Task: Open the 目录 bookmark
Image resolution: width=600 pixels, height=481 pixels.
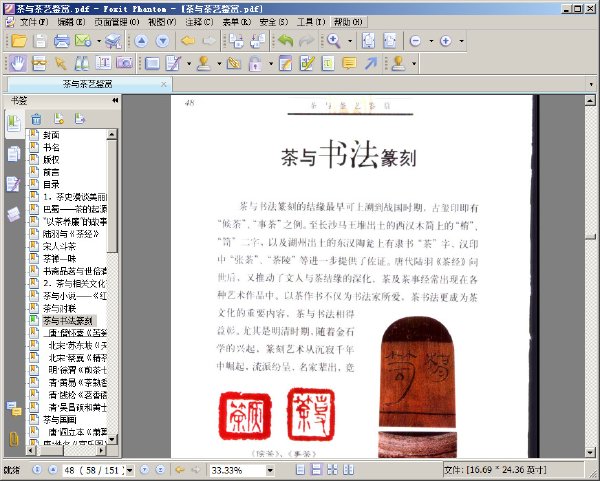Action: [51, 184]
